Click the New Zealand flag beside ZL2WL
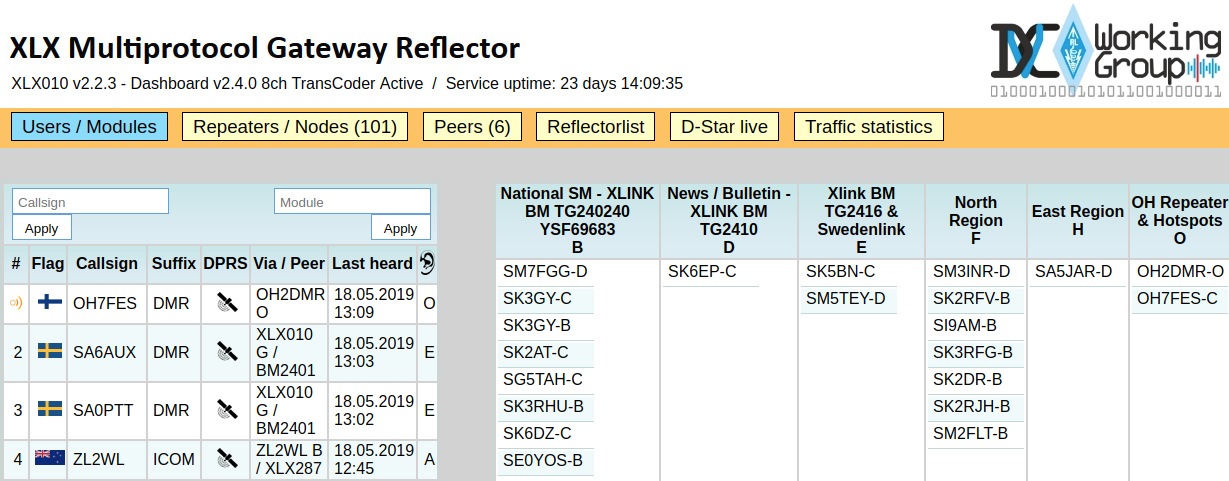 (x=49, y=458)
